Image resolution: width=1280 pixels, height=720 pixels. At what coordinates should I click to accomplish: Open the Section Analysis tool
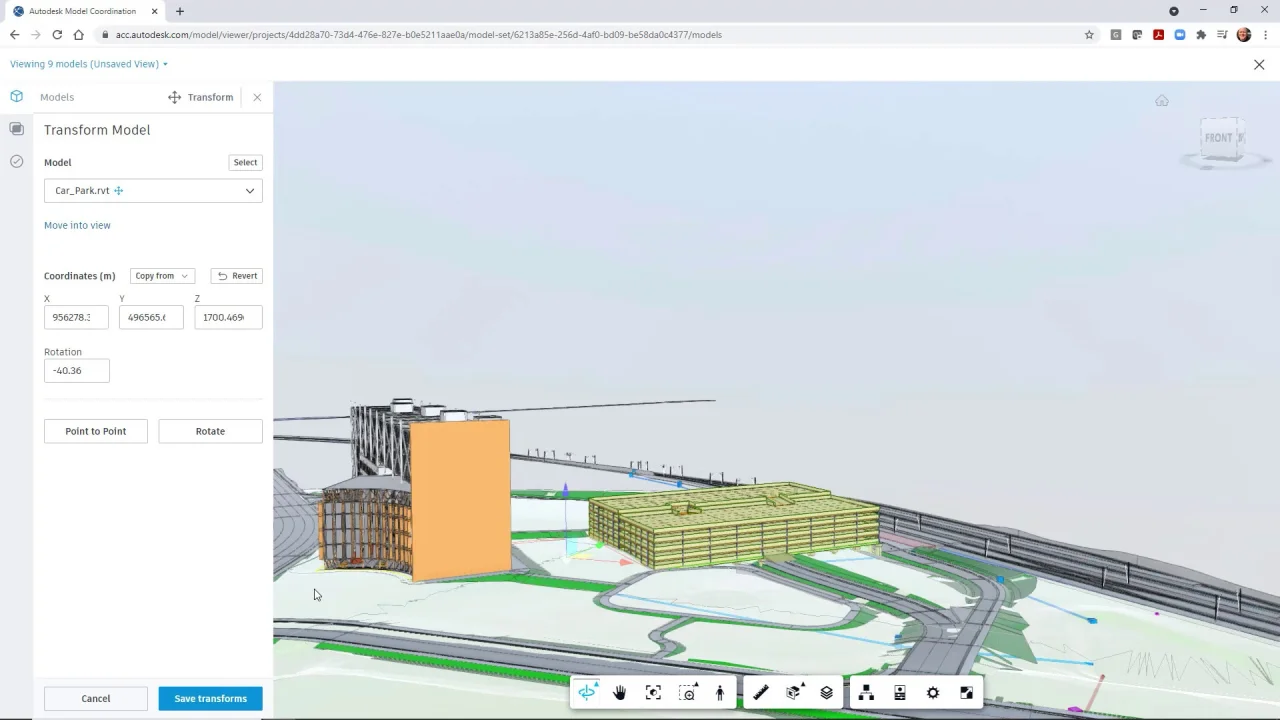pyautogui.click(x=795, y=693)
